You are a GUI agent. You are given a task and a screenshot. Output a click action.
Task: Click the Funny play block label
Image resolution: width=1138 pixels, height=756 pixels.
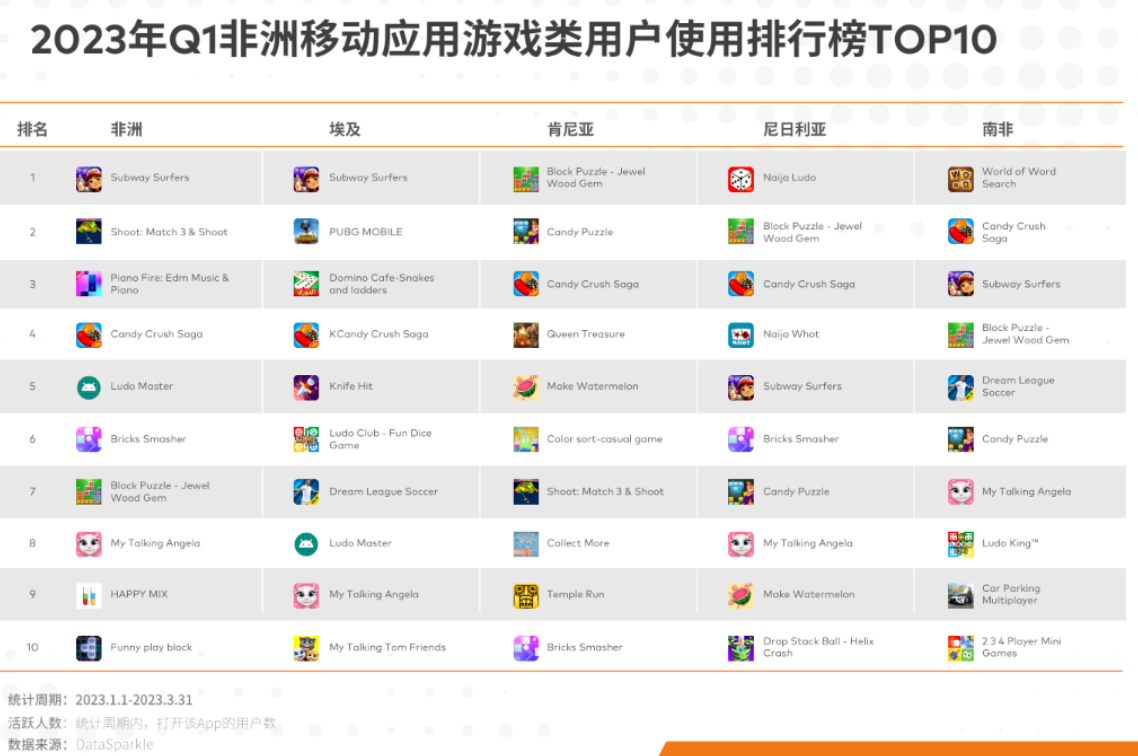pyautogui.click(x=151, y=648)
